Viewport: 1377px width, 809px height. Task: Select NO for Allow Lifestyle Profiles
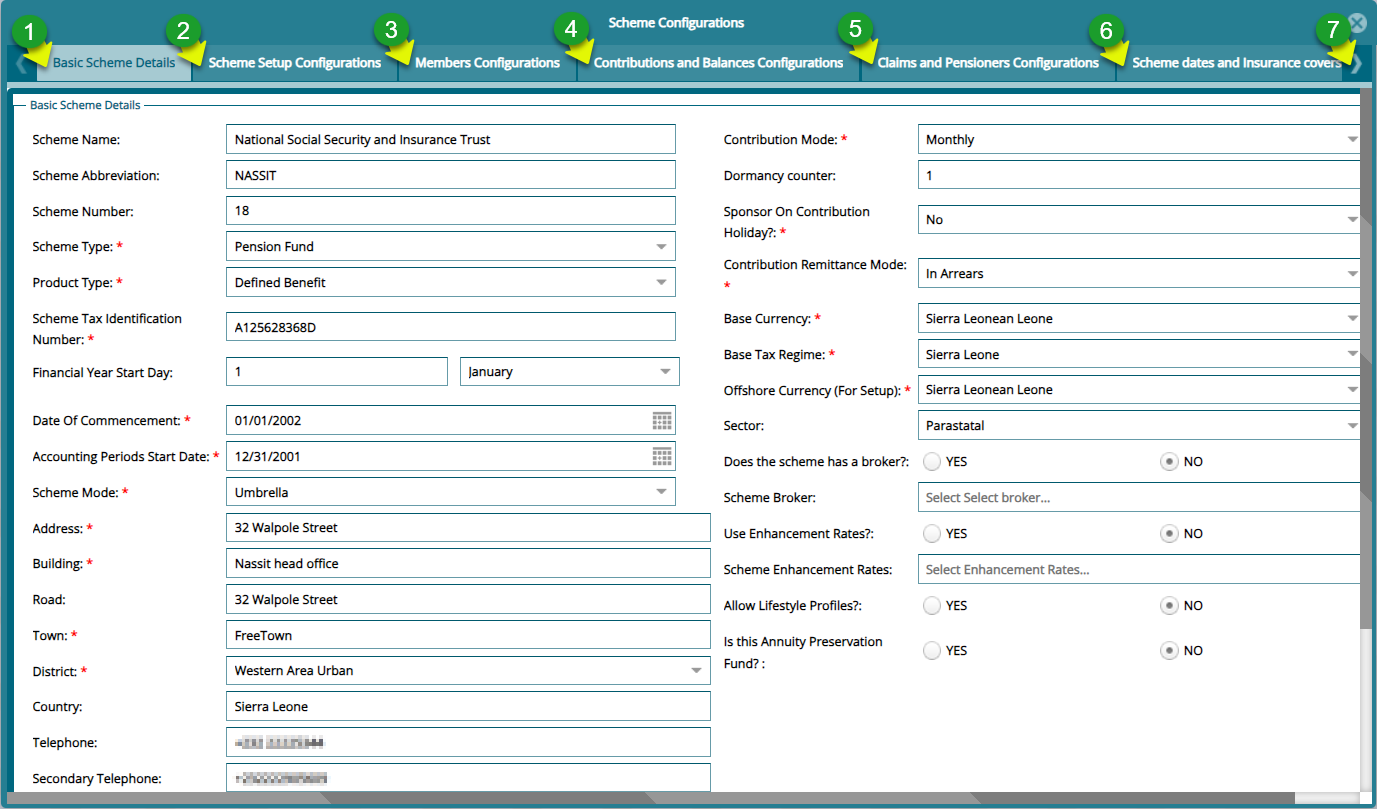(x=1168, y=606)
